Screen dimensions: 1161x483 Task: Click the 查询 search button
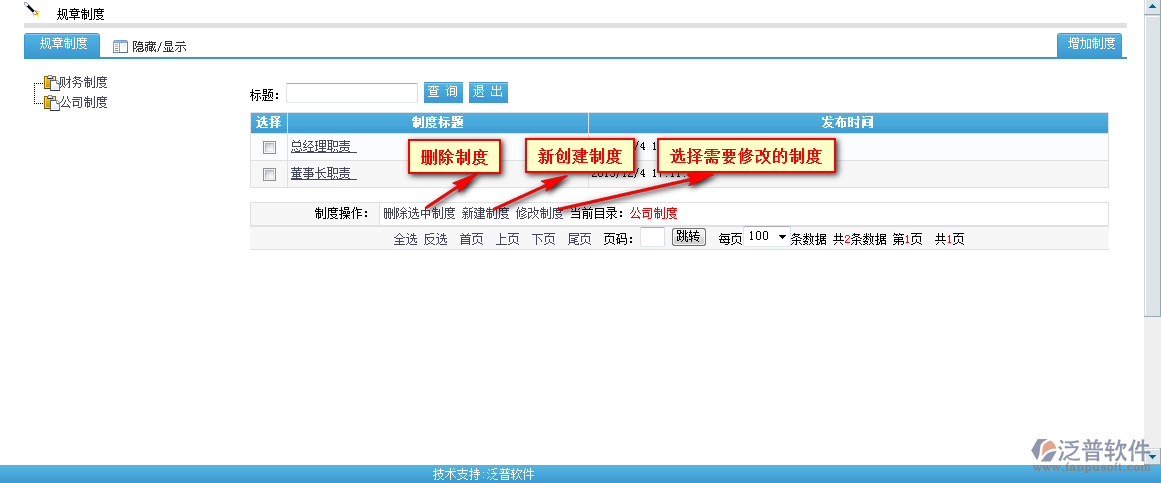[443, 92]
